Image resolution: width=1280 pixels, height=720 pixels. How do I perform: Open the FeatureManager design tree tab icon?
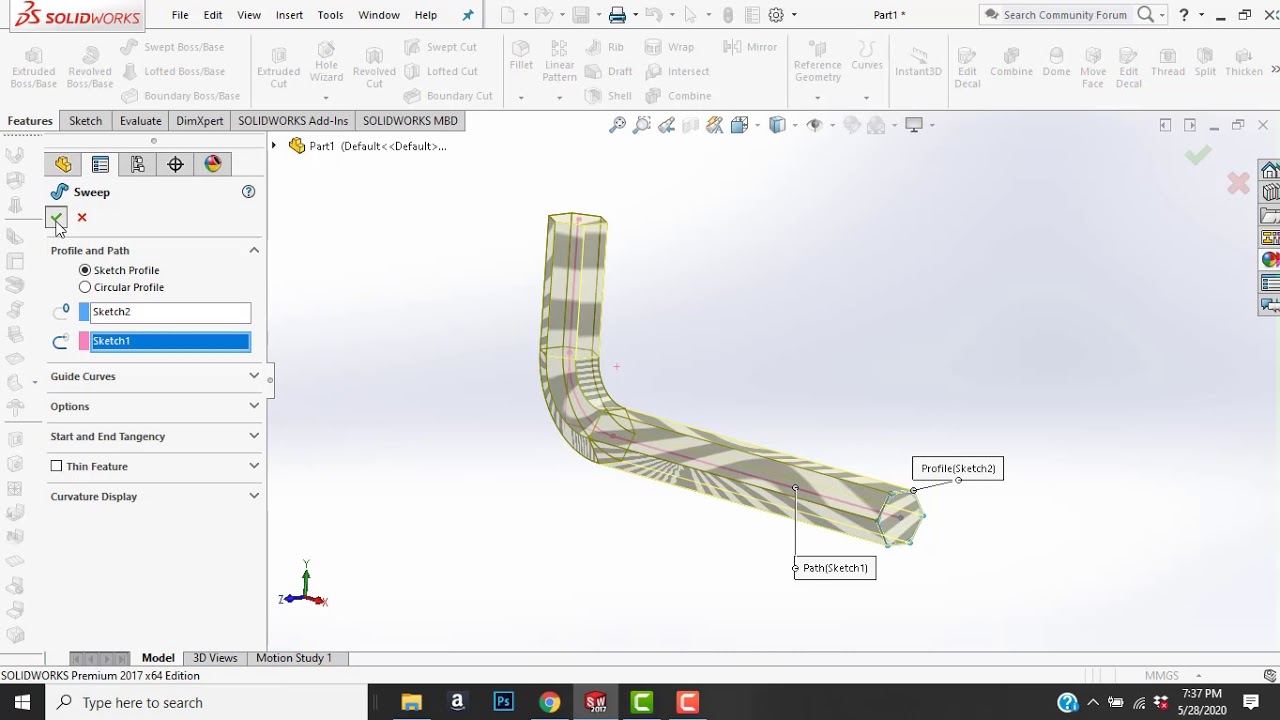(x=63, y=164)
